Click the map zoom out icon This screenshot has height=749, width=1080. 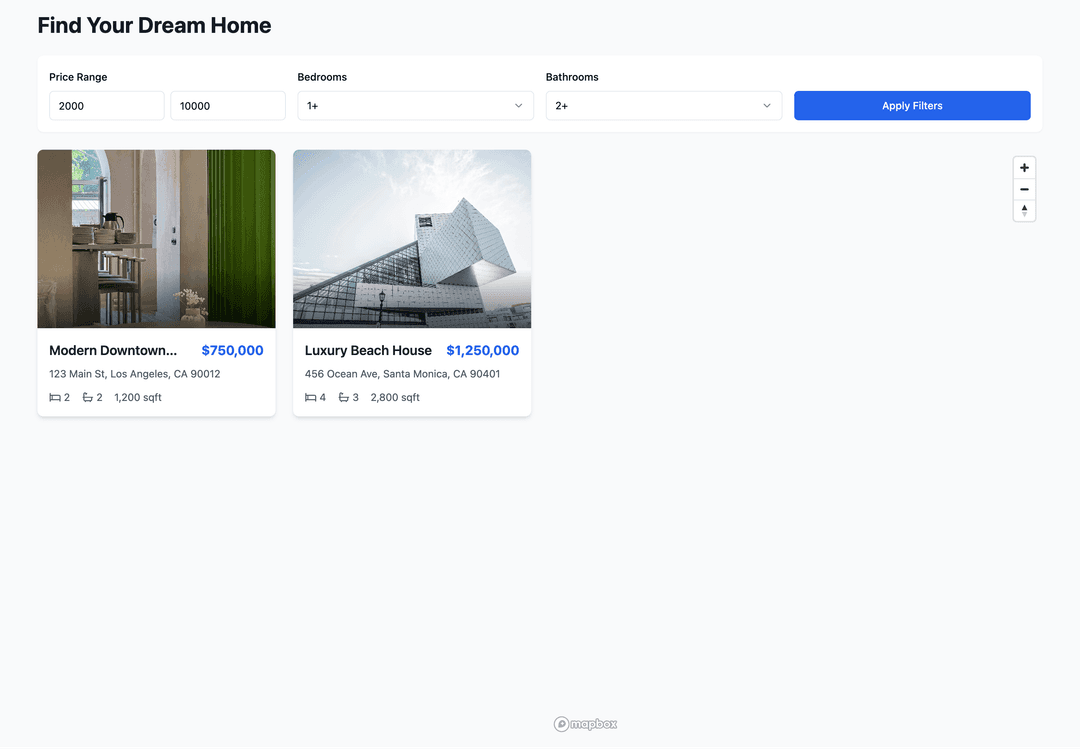1024,189
